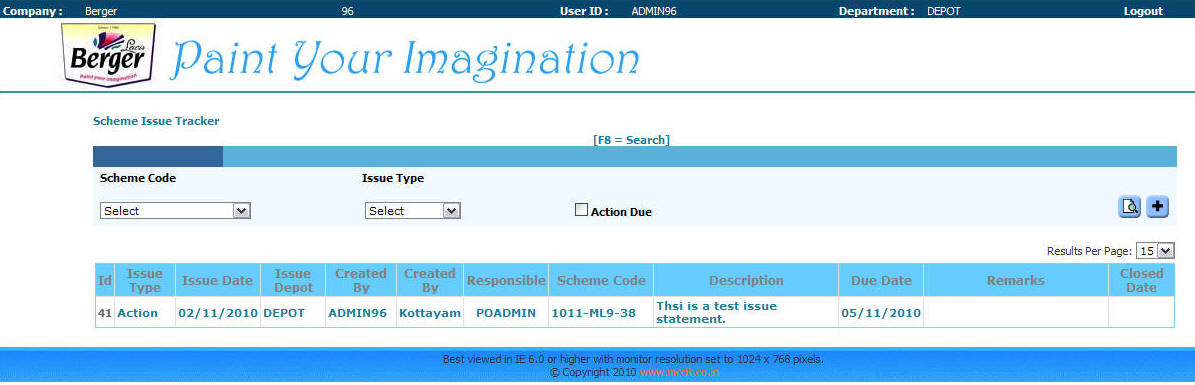1195x385 pixels.
Task: Click the search magnifier icon button
Action: click(1129, 206)
